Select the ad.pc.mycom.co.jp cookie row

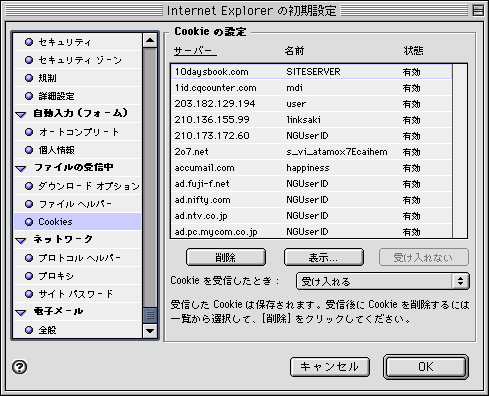[311, 231]
